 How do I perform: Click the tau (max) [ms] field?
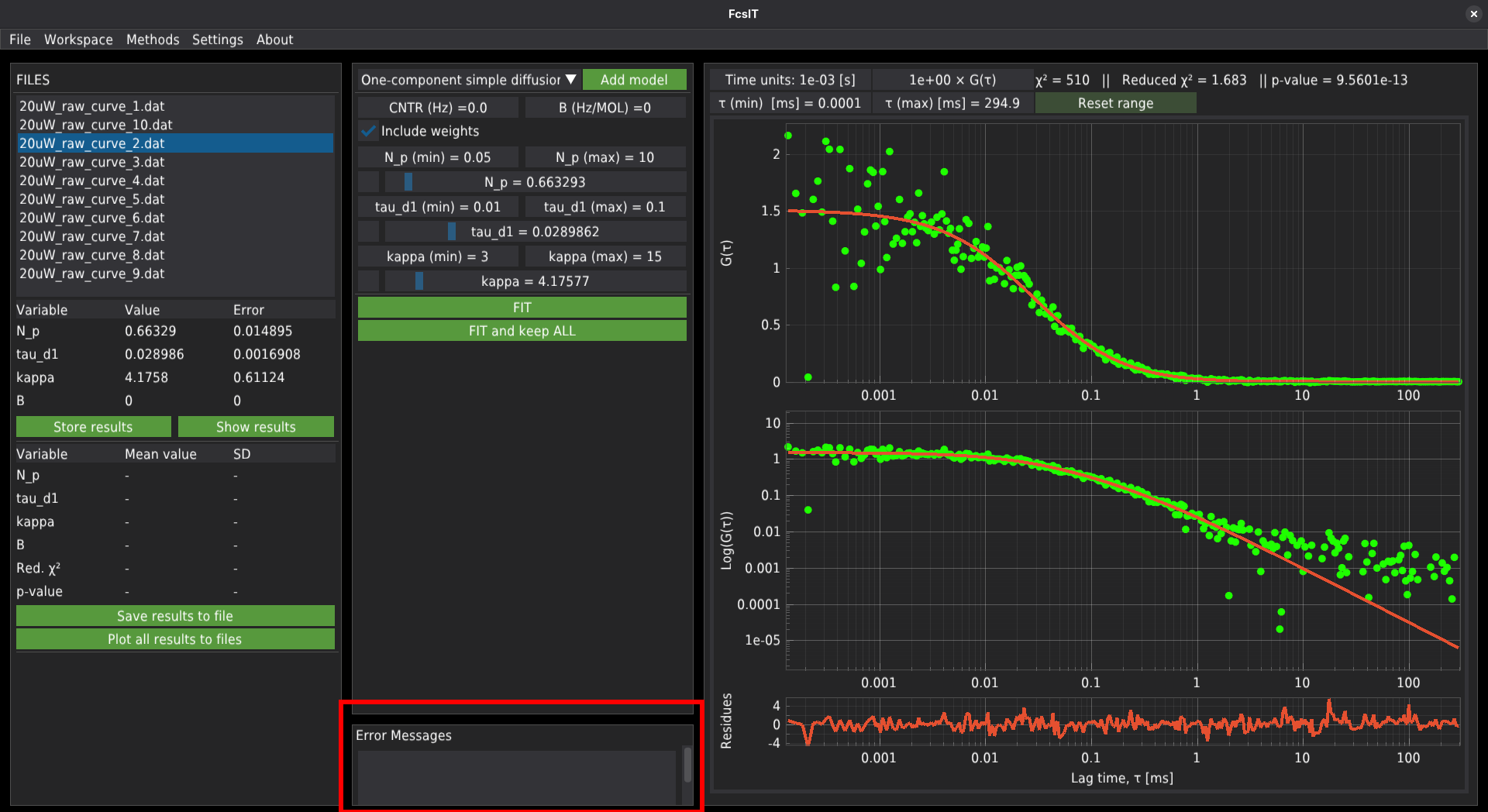(952, 103)
